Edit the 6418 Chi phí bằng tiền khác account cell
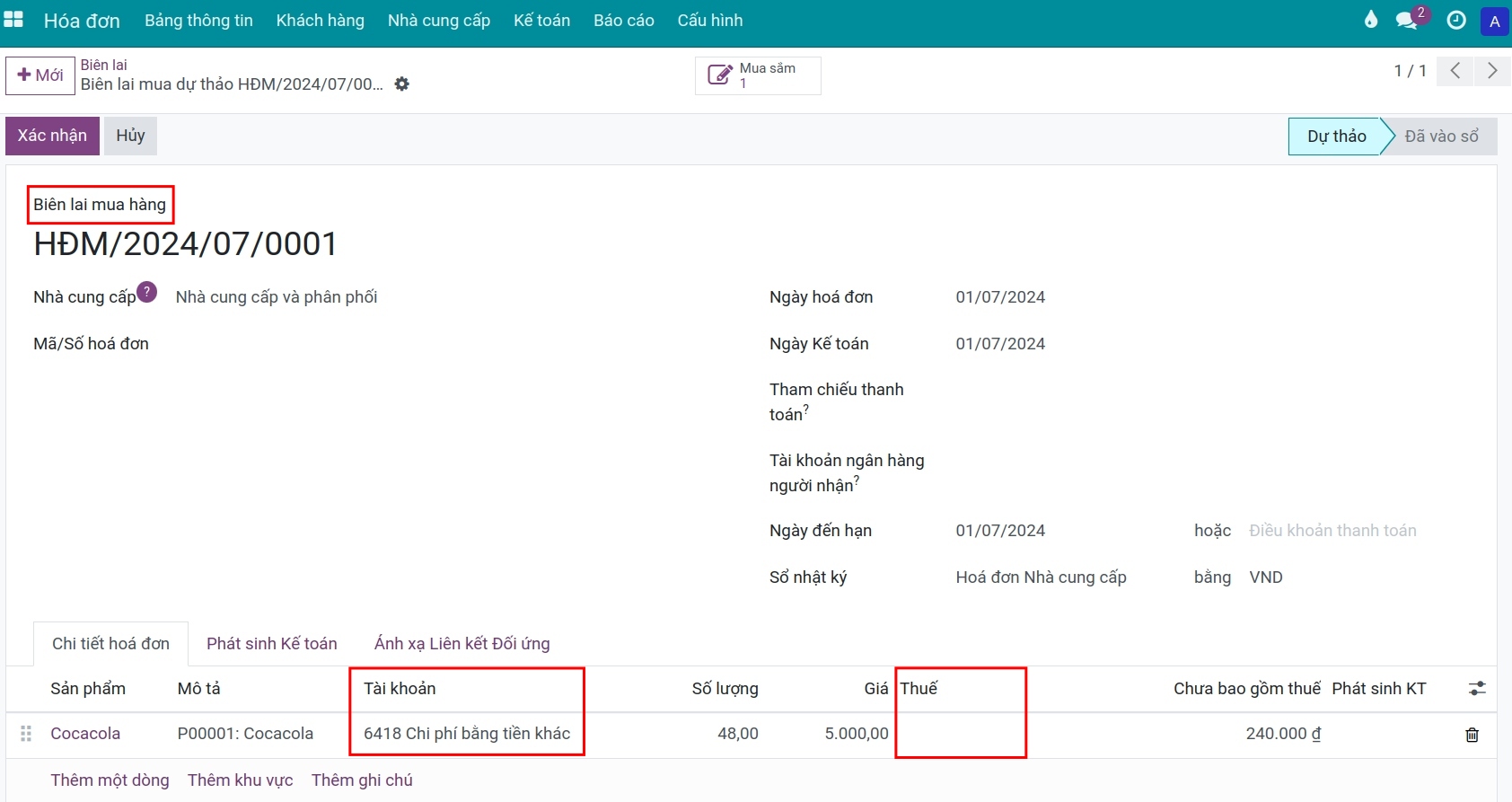This screenshot has width=1512, height=802. click(467, 734)
